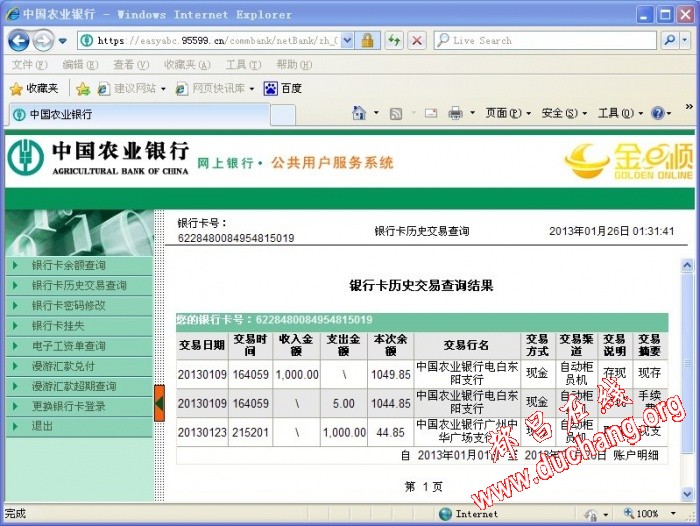Viewport: 700px width, 526px height.
Task: Click the 1049.85 balance cell
Action: point(391,374)
